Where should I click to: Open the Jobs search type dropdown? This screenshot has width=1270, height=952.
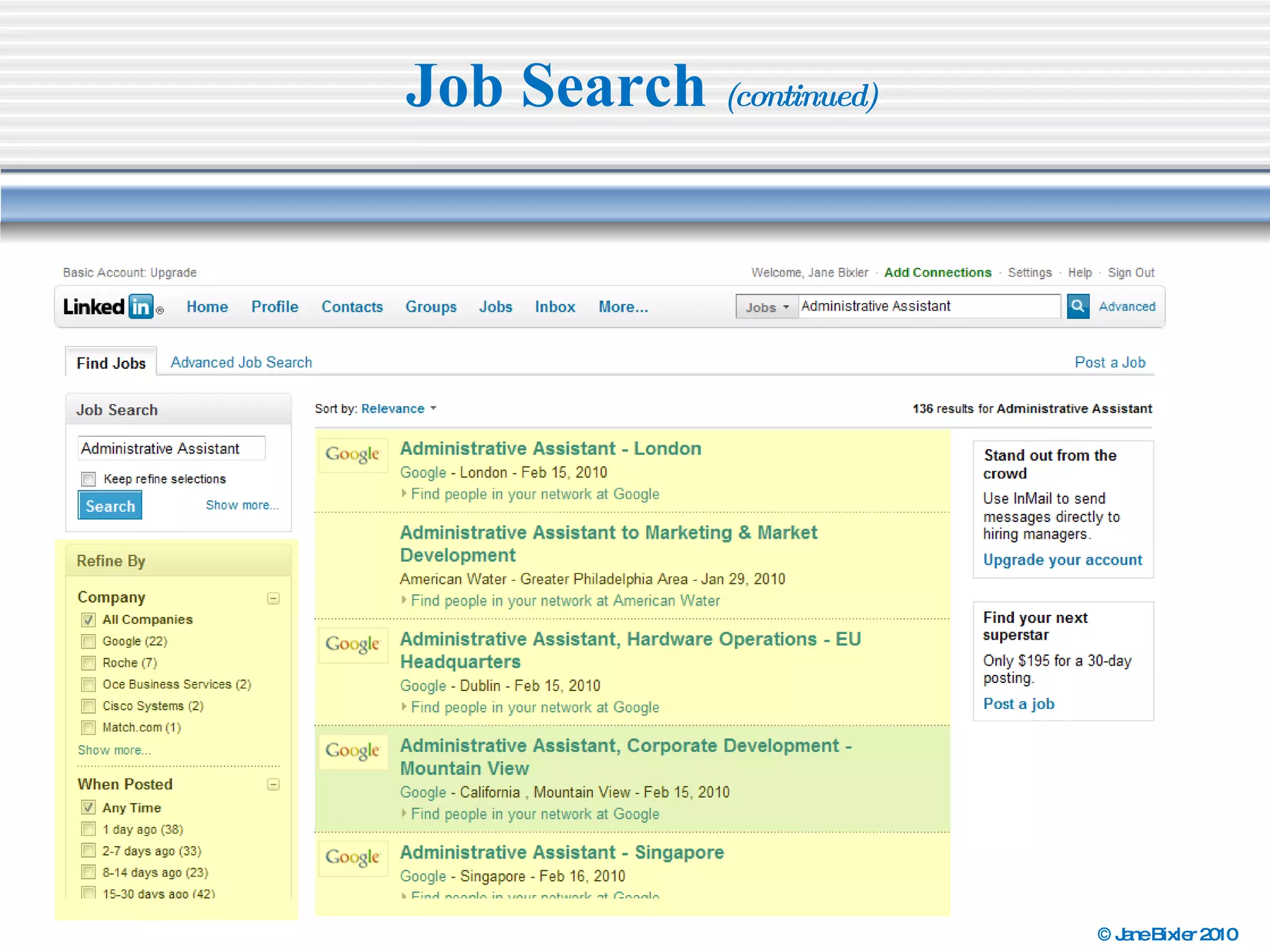tap(766, 307)
